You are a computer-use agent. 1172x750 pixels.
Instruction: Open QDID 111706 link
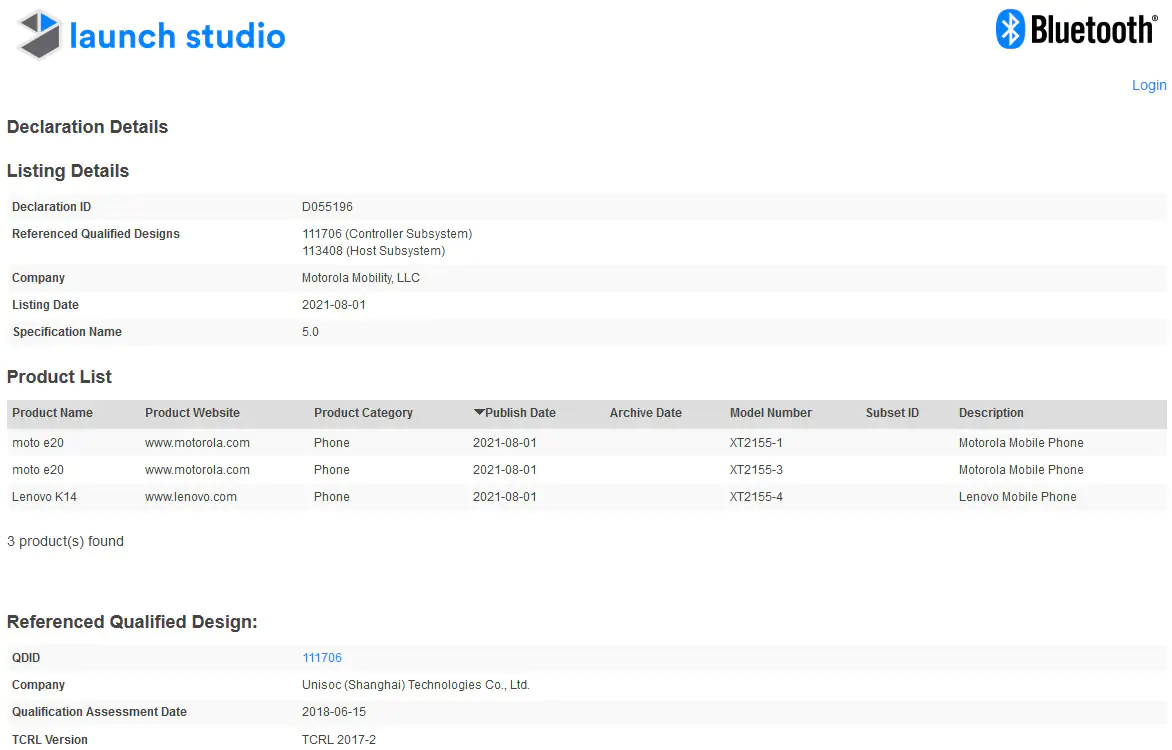(321, 658)
